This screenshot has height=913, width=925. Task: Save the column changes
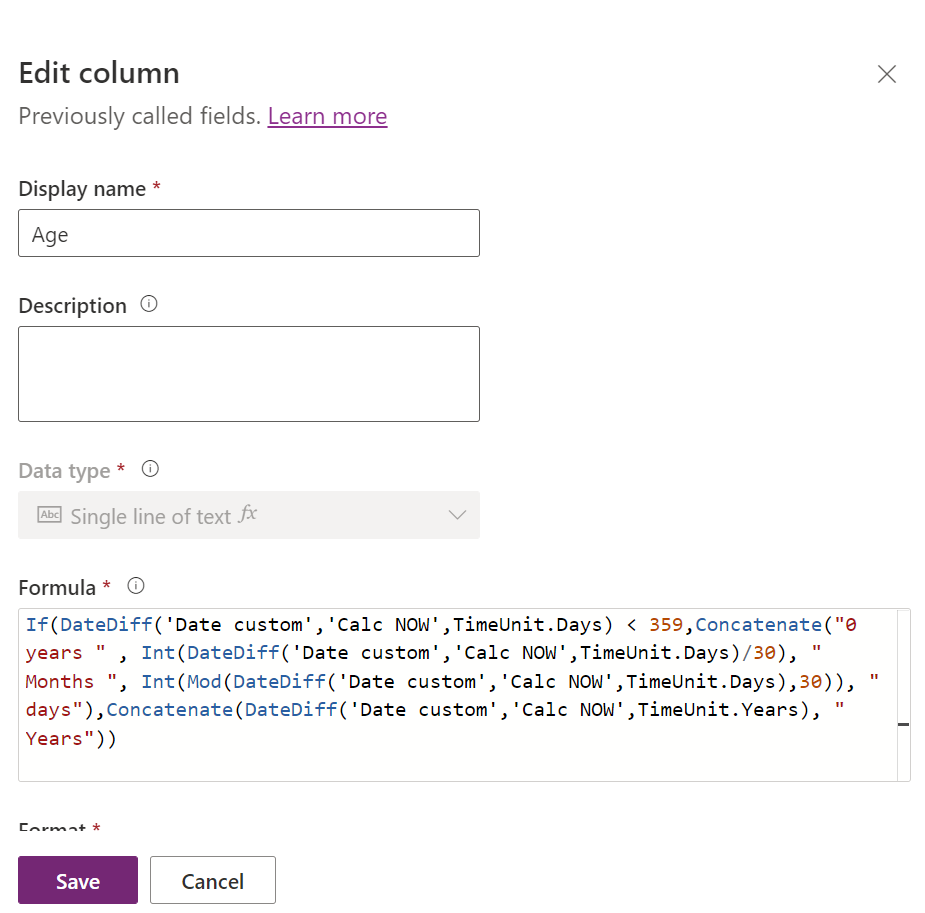point(78,880)
